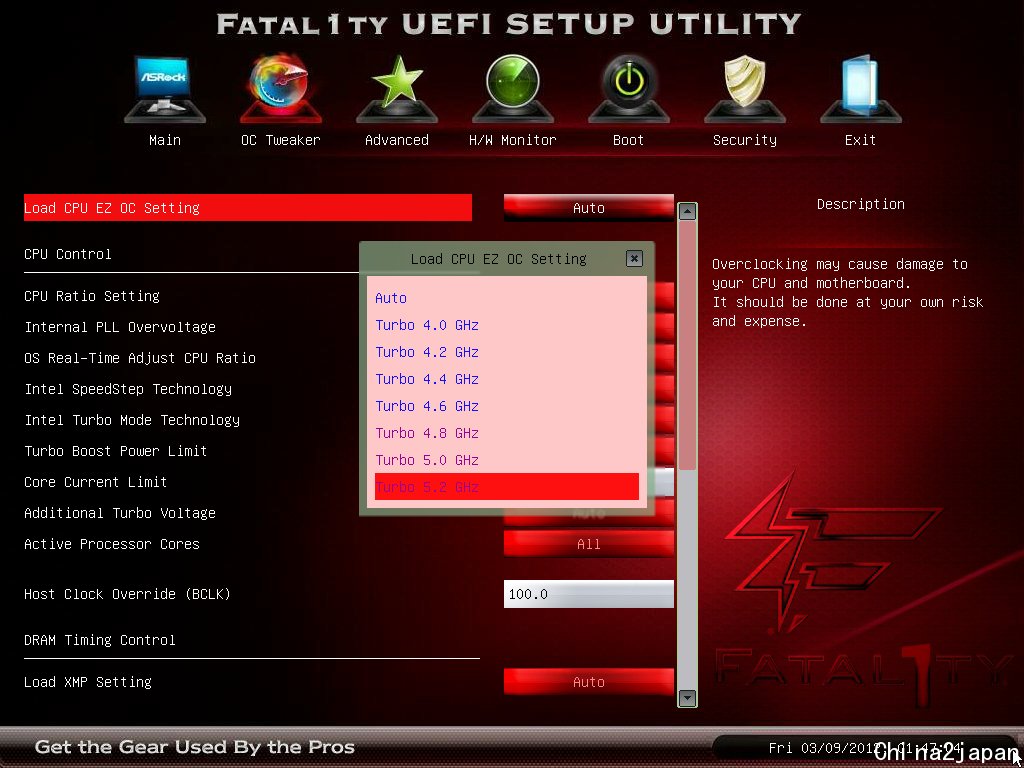This screenshot has width=1024, height=768.
Task: Select Internal PLL Overvoltage row
Action: coord(120,327)
